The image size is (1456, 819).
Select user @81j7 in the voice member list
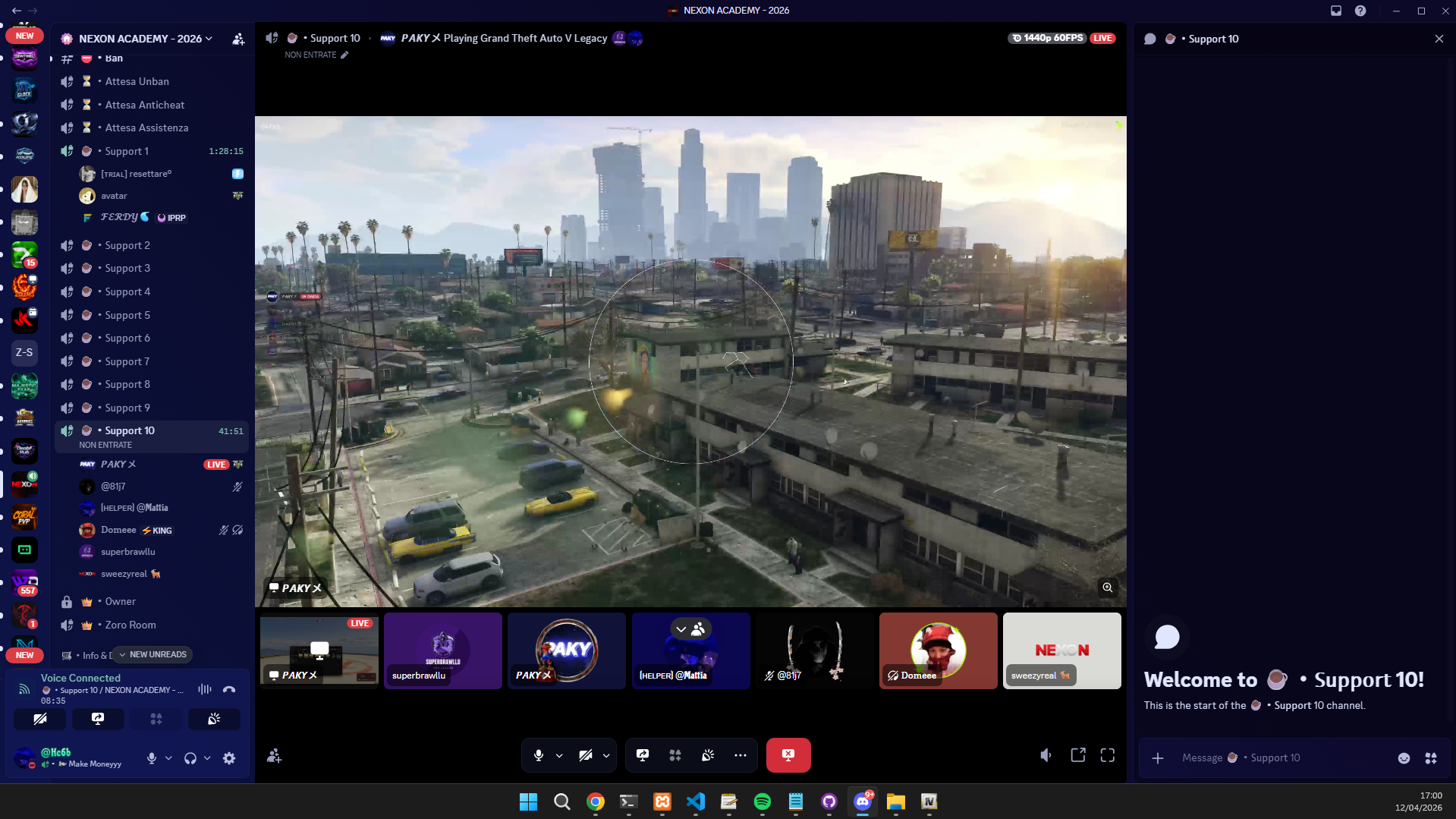162,486
